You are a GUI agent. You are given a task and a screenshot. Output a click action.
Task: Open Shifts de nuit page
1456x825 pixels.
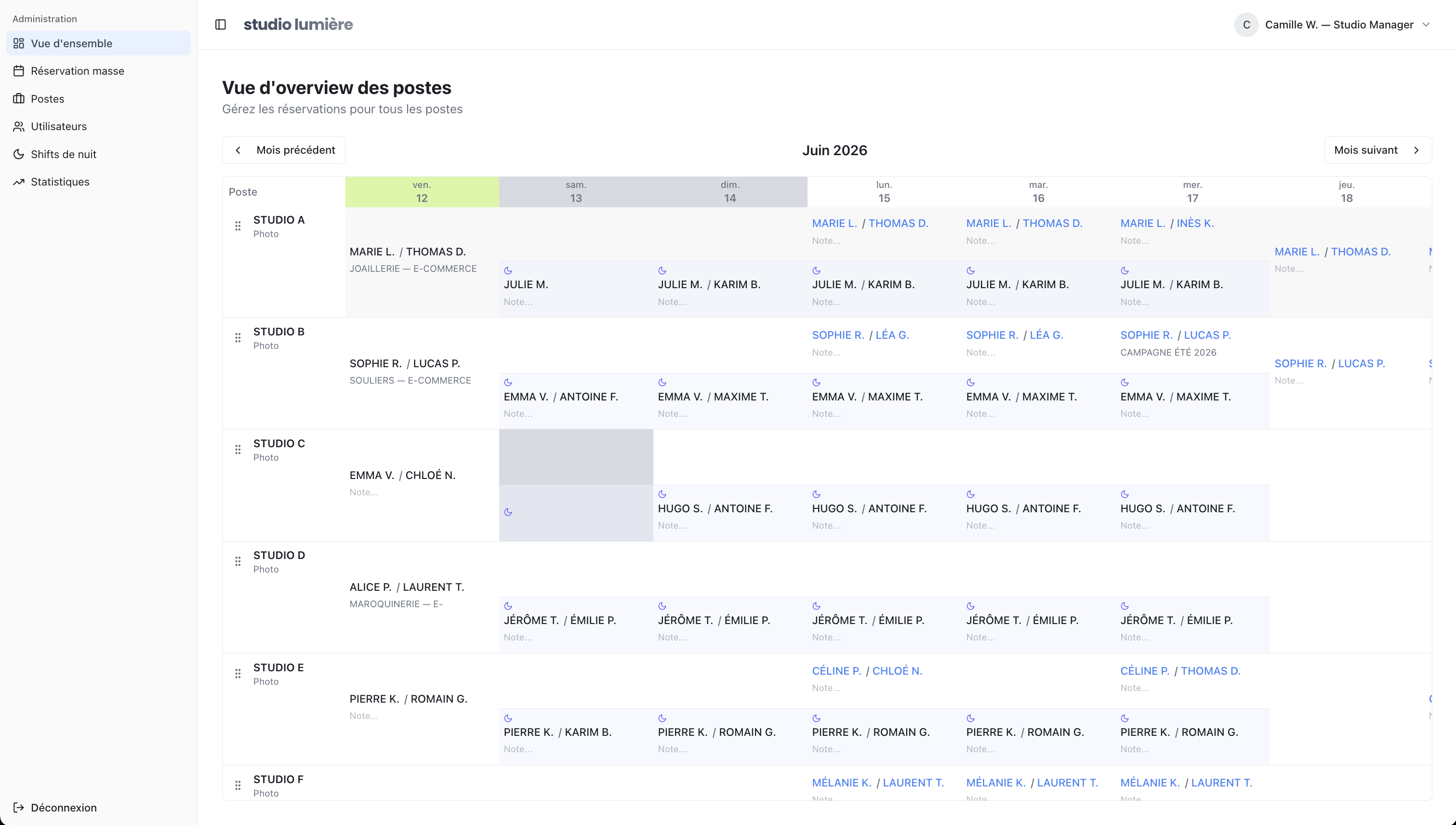(x=99, y=154)
